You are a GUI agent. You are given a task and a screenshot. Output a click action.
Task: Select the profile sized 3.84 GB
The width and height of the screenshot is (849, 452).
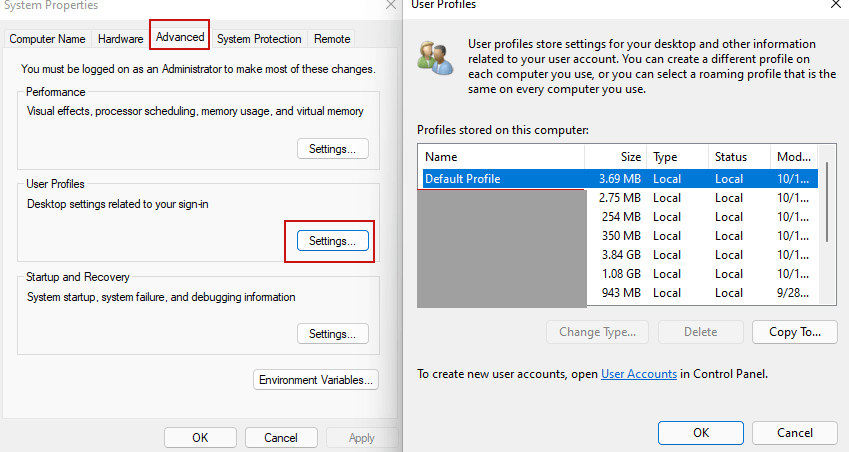point(618,254)
